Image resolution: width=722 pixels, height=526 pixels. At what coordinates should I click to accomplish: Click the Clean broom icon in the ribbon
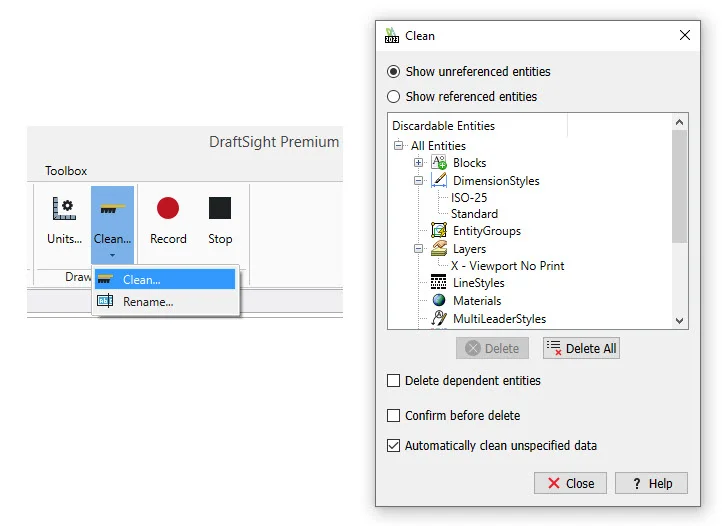click(111, 209)
